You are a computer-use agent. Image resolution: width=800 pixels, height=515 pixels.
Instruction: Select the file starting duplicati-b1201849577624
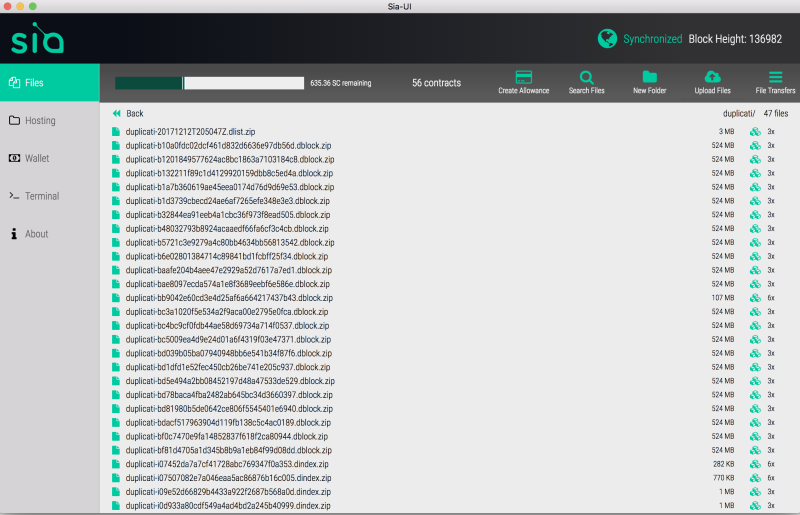[x=230, y=159]
